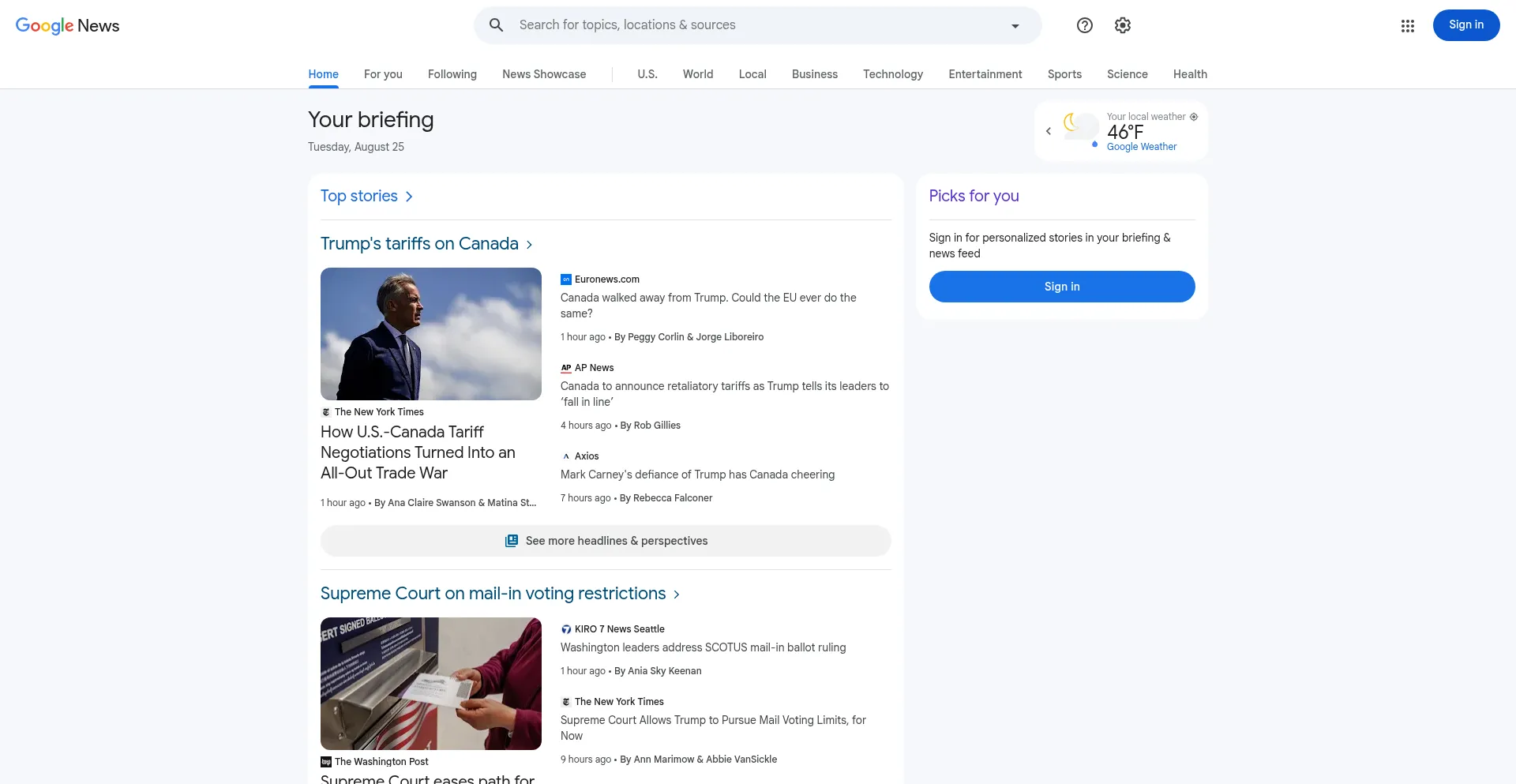Switch to the For you tab
The height and width of the screenshot is (784, 1516).
coord(383,74)
